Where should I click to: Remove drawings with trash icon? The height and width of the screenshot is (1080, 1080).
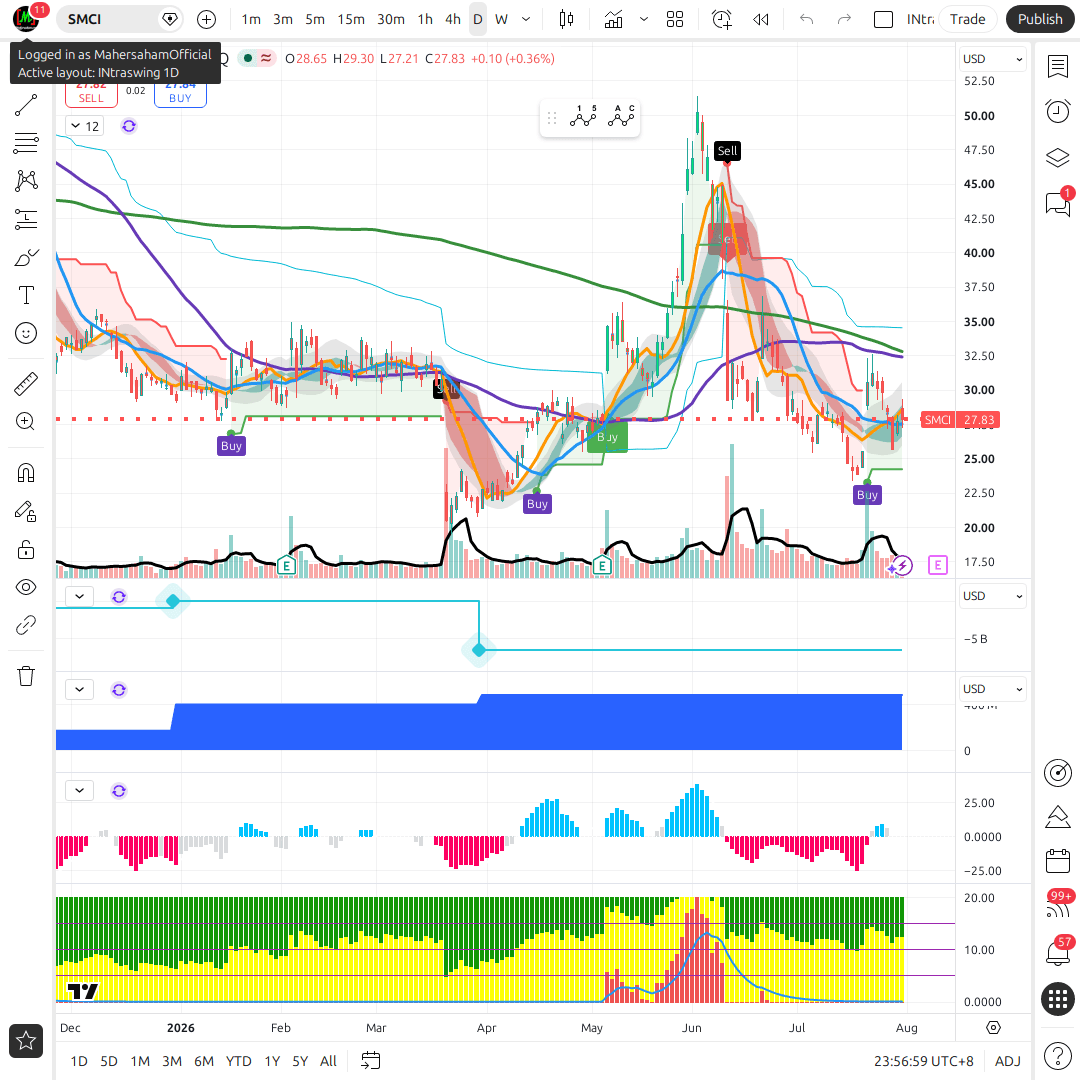26,676
